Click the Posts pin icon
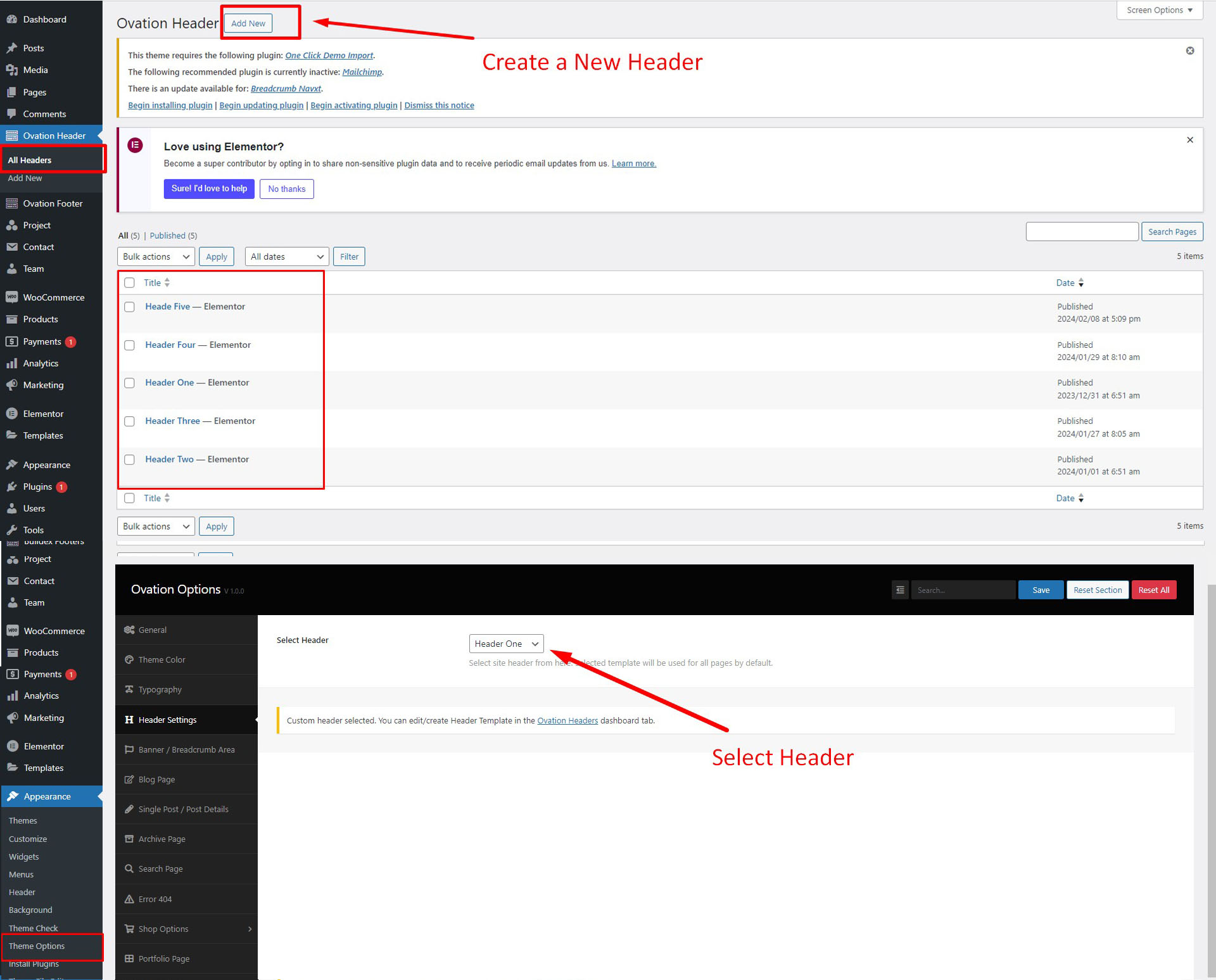The image size is (1216, 980). pos(11,48)
